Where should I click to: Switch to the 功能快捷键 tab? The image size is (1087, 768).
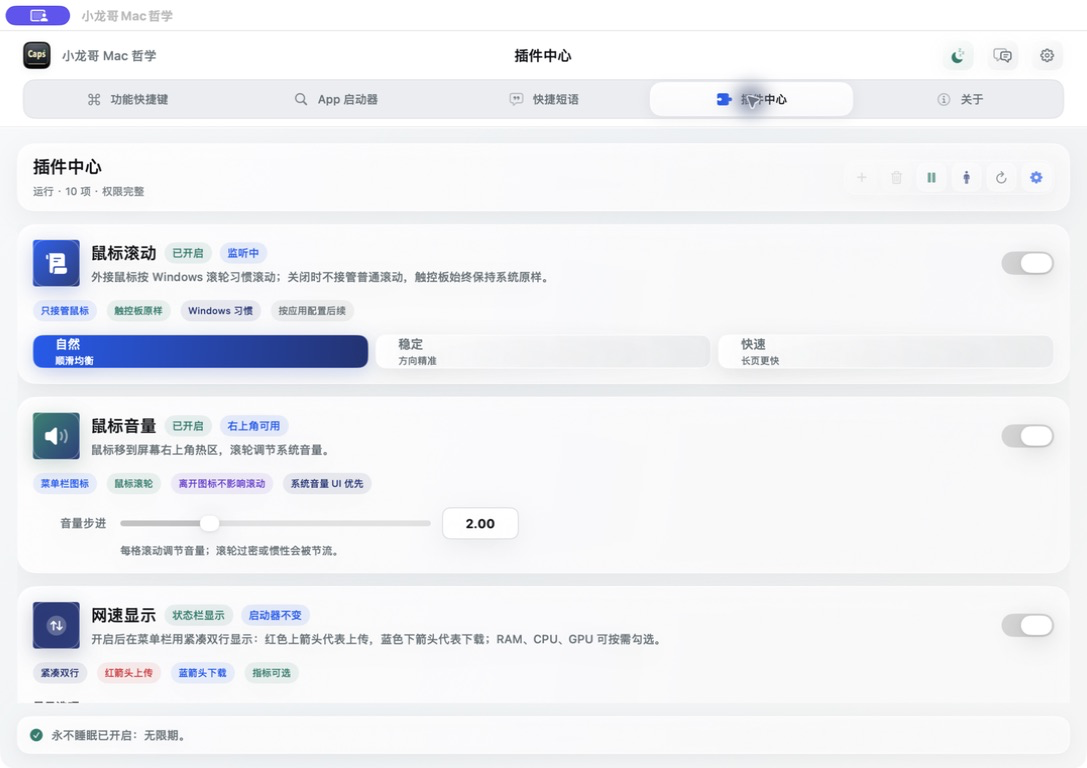[128, 99]
